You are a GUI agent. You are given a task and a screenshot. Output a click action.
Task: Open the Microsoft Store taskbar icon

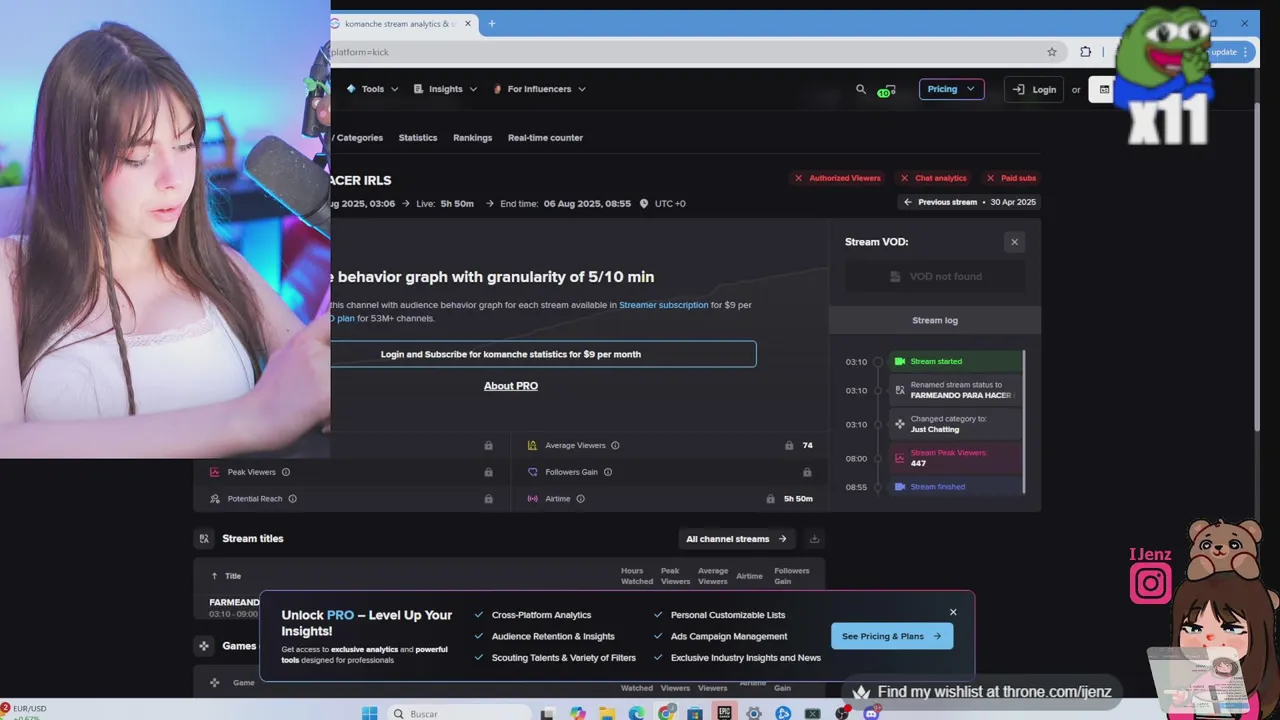695,714
